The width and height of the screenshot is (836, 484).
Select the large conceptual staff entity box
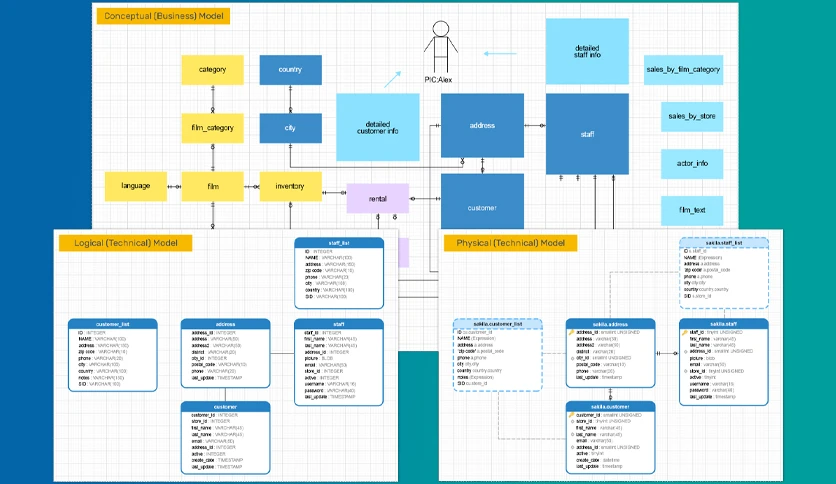coord(587,134)
